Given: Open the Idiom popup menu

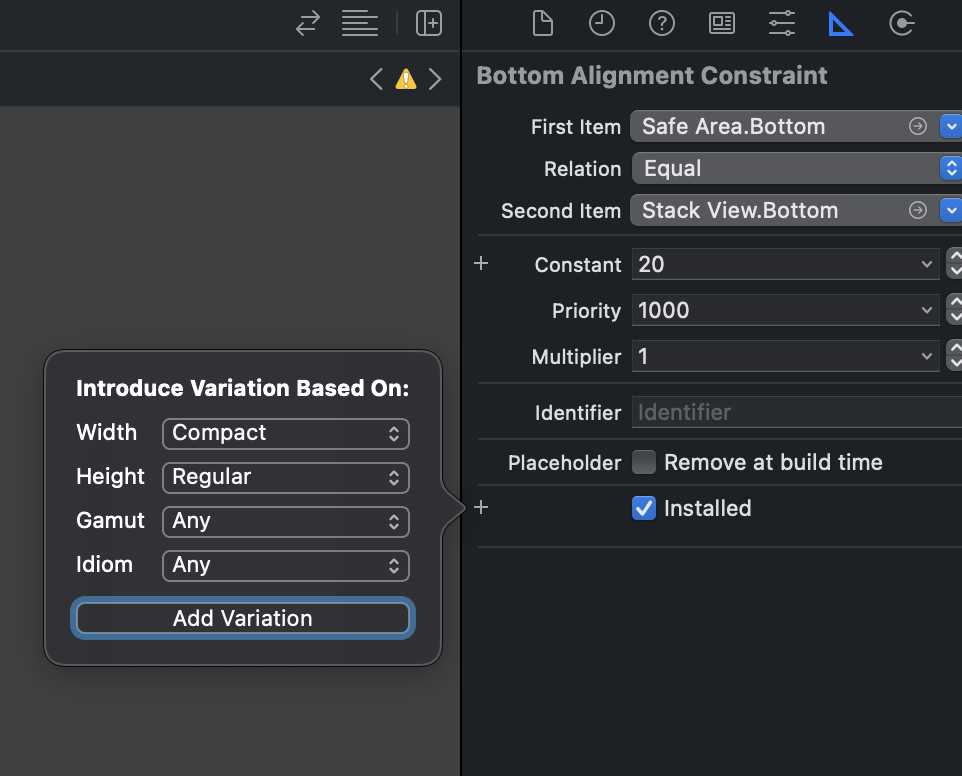Looking at the screenshot, I should (x=285, y=565).
